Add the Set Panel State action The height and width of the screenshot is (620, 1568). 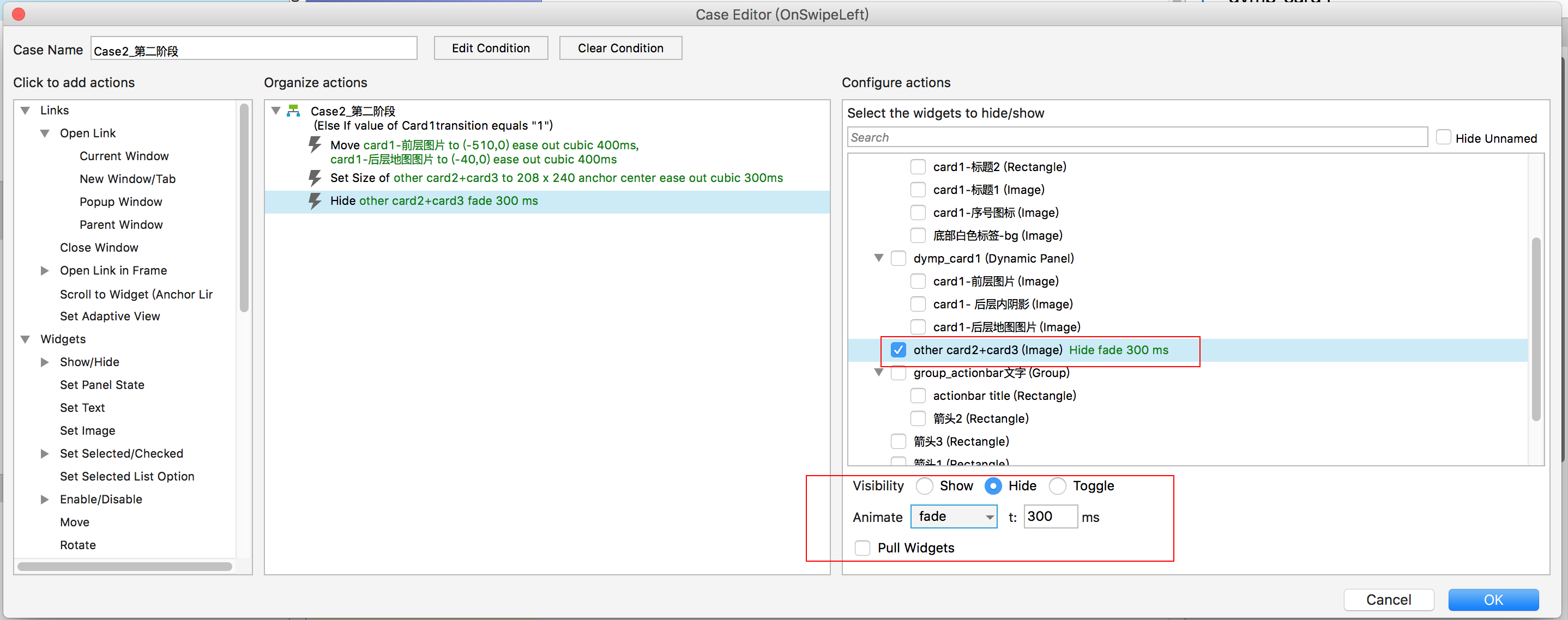(x=102, y=385)
